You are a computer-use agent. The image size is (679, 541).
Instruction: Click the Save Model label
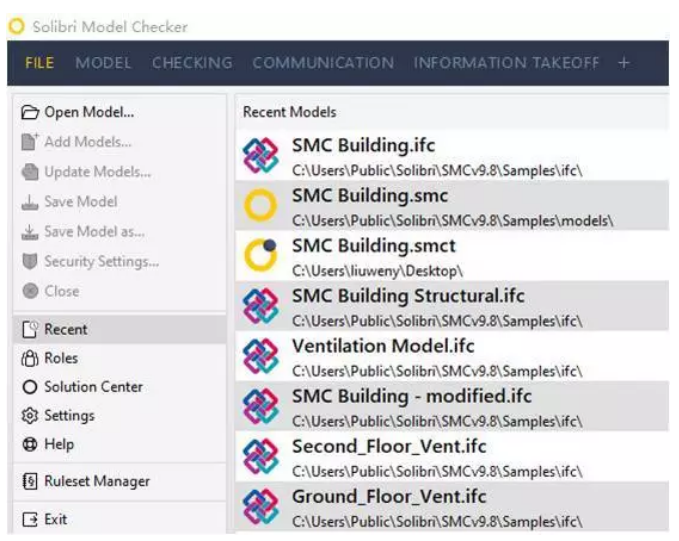(81, 202)
